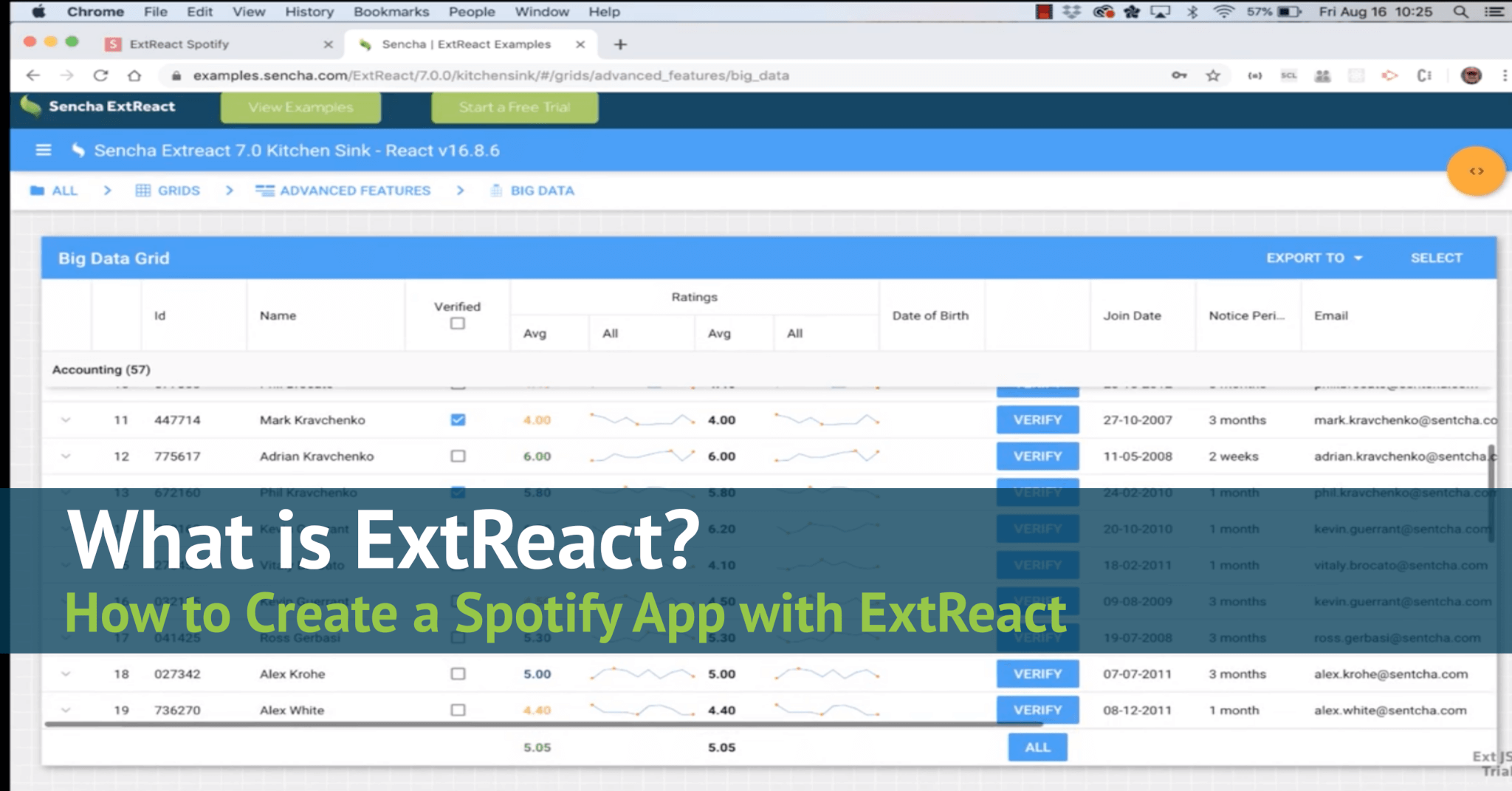Open the Wi-Fi status menu
This screenshot has height=791, width=1512.
coord(1224,12)
